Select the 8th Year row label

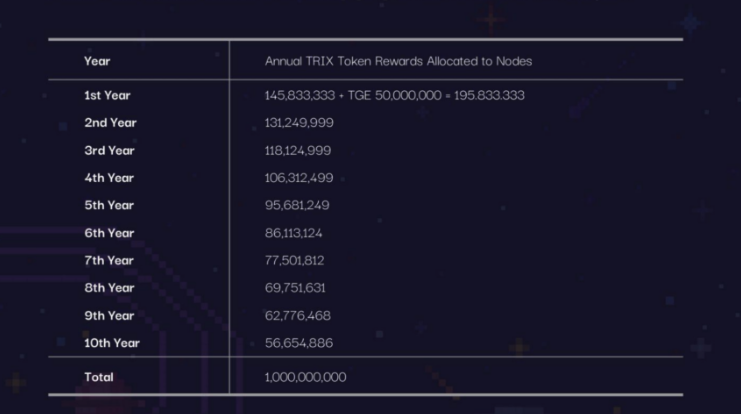109,288
